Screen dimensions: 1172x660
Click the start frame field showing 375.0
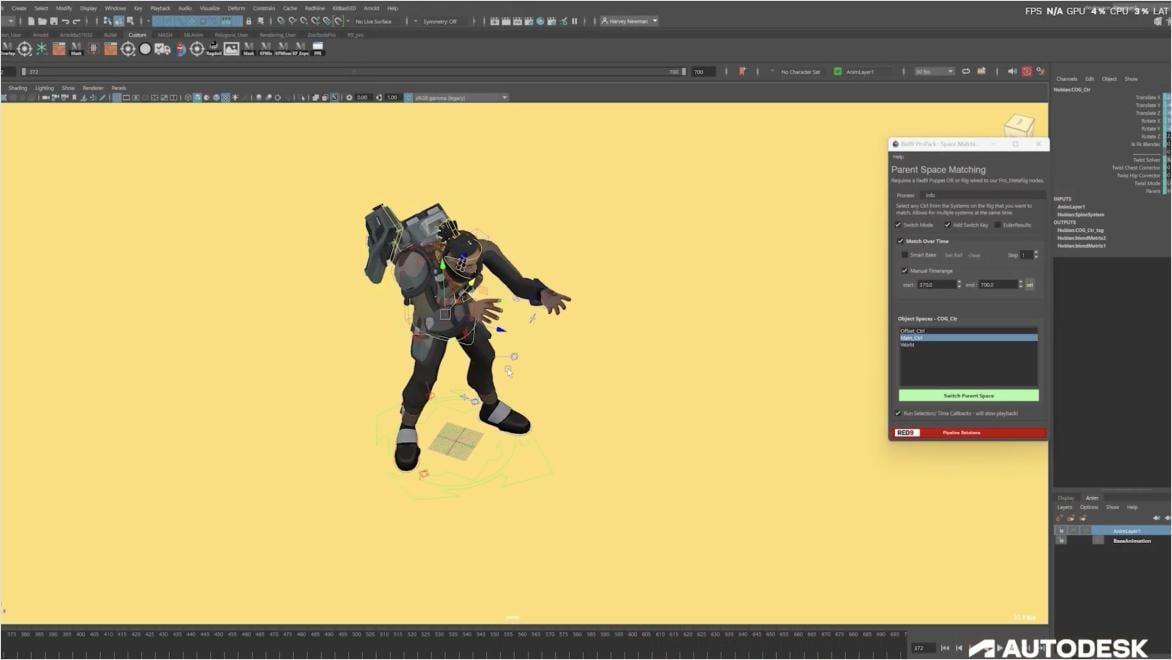(935, 284)
